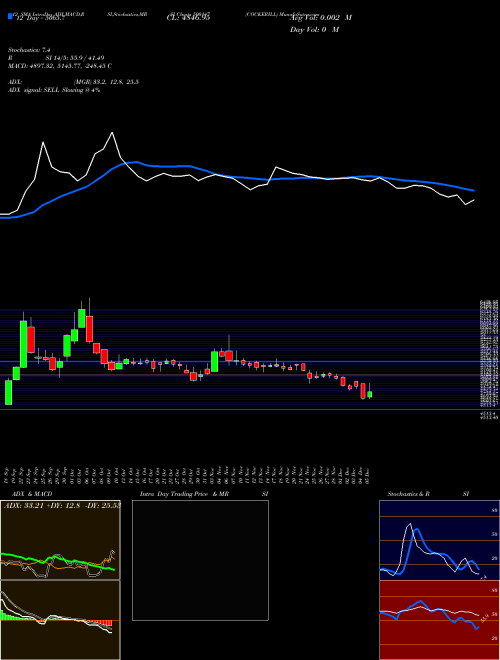The width and height of the screenshot is (500, 660).
Task: Click the Stochastics & RSI panel title
Action: pyautogui.click(x=428, y=494)
